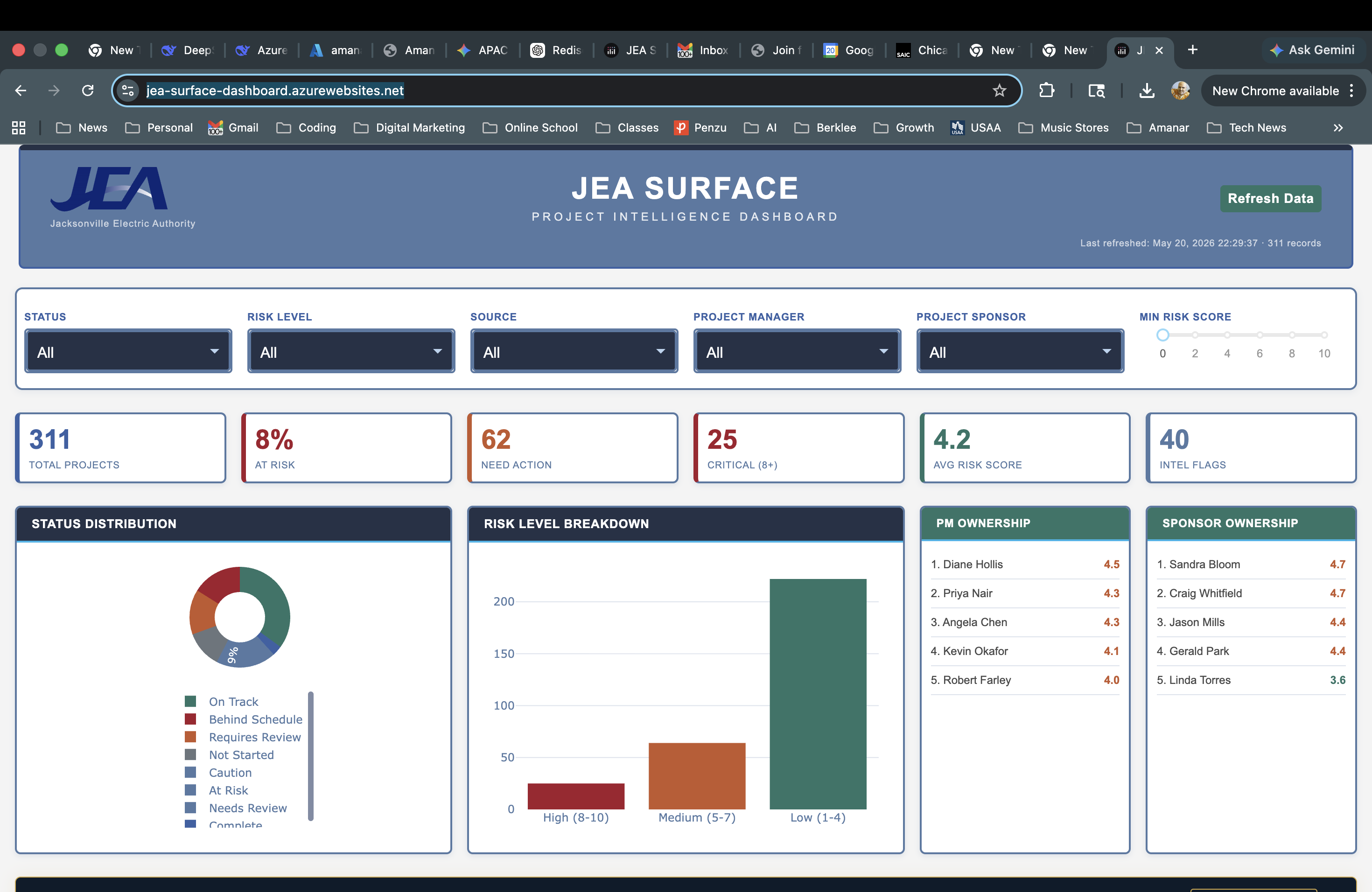The height and width of the screenshot is (892, 1372).
Task: Close the current JEA dashboard tab
Action: pyautogui.click(x=1159, y=50)
